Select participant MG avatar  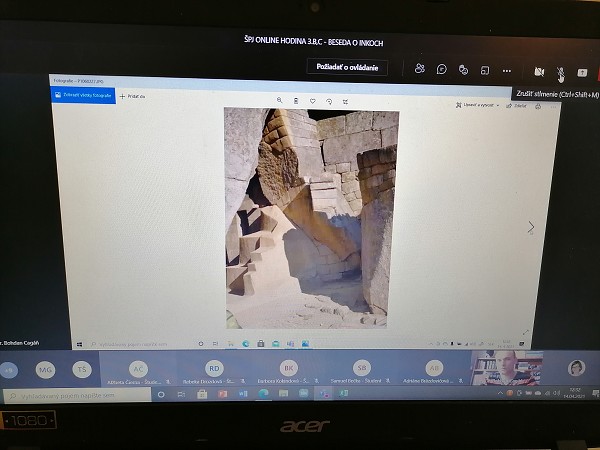45,370
